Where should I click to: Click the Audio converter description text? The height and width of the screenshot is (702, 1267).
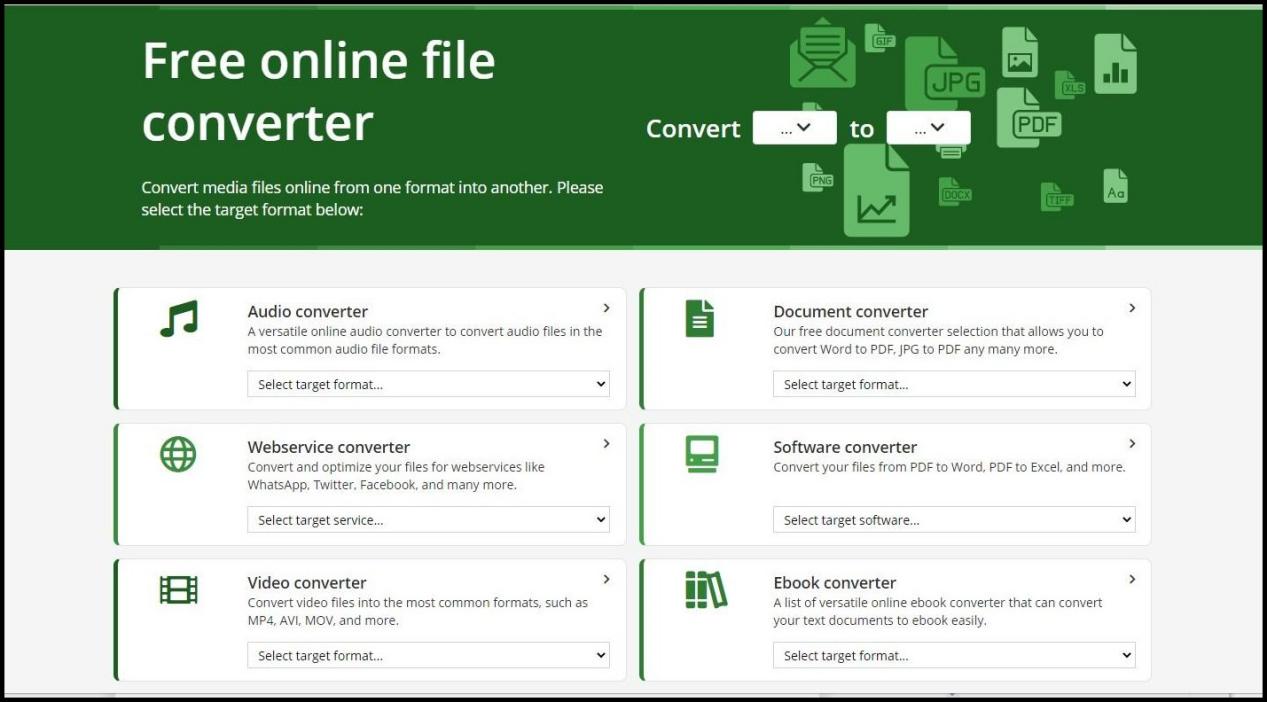pos(425,340)
